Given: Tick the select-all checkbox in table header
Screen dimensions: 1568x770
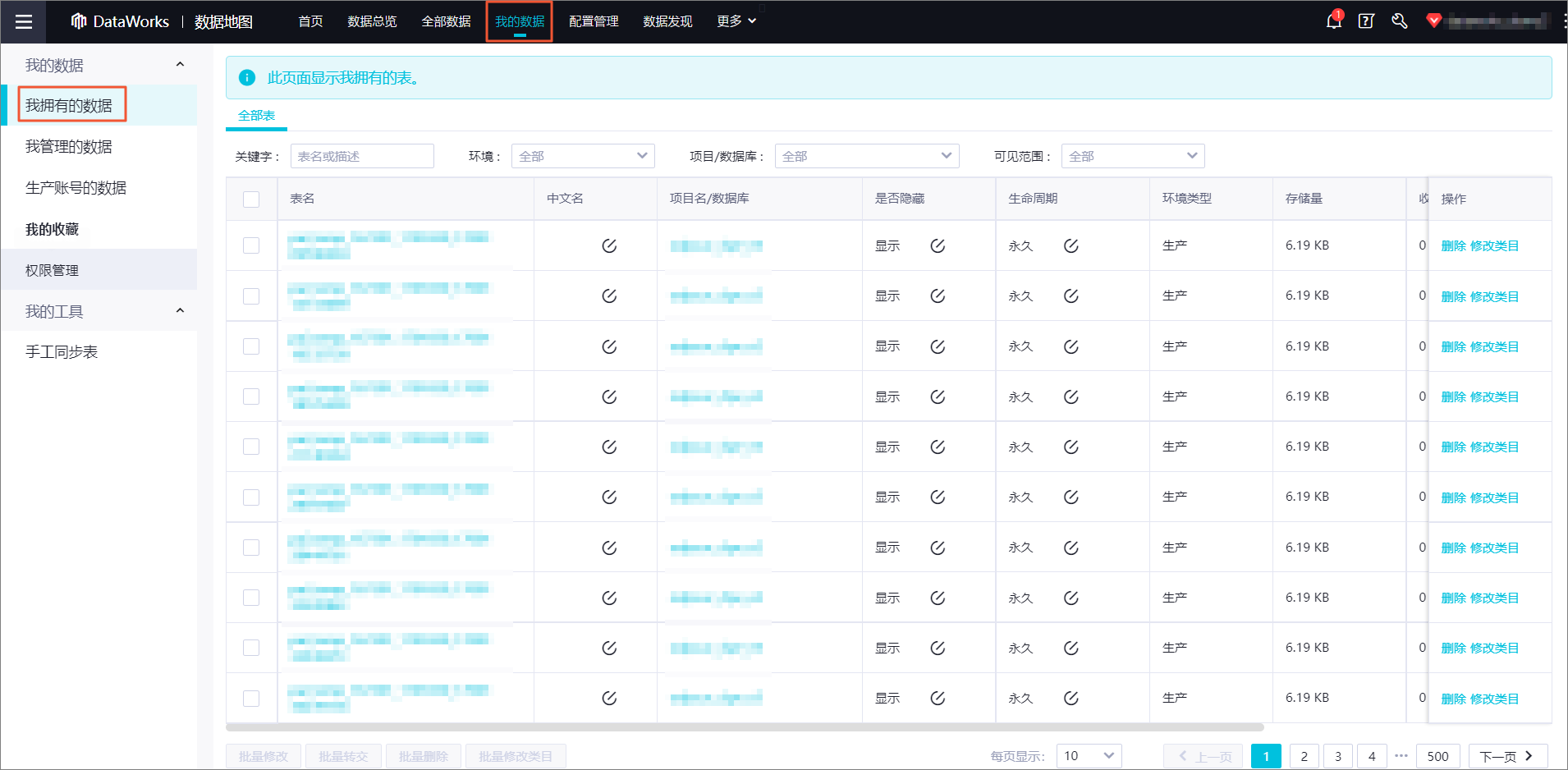Looking at the screenshot, I should click(x=251, y=199).
